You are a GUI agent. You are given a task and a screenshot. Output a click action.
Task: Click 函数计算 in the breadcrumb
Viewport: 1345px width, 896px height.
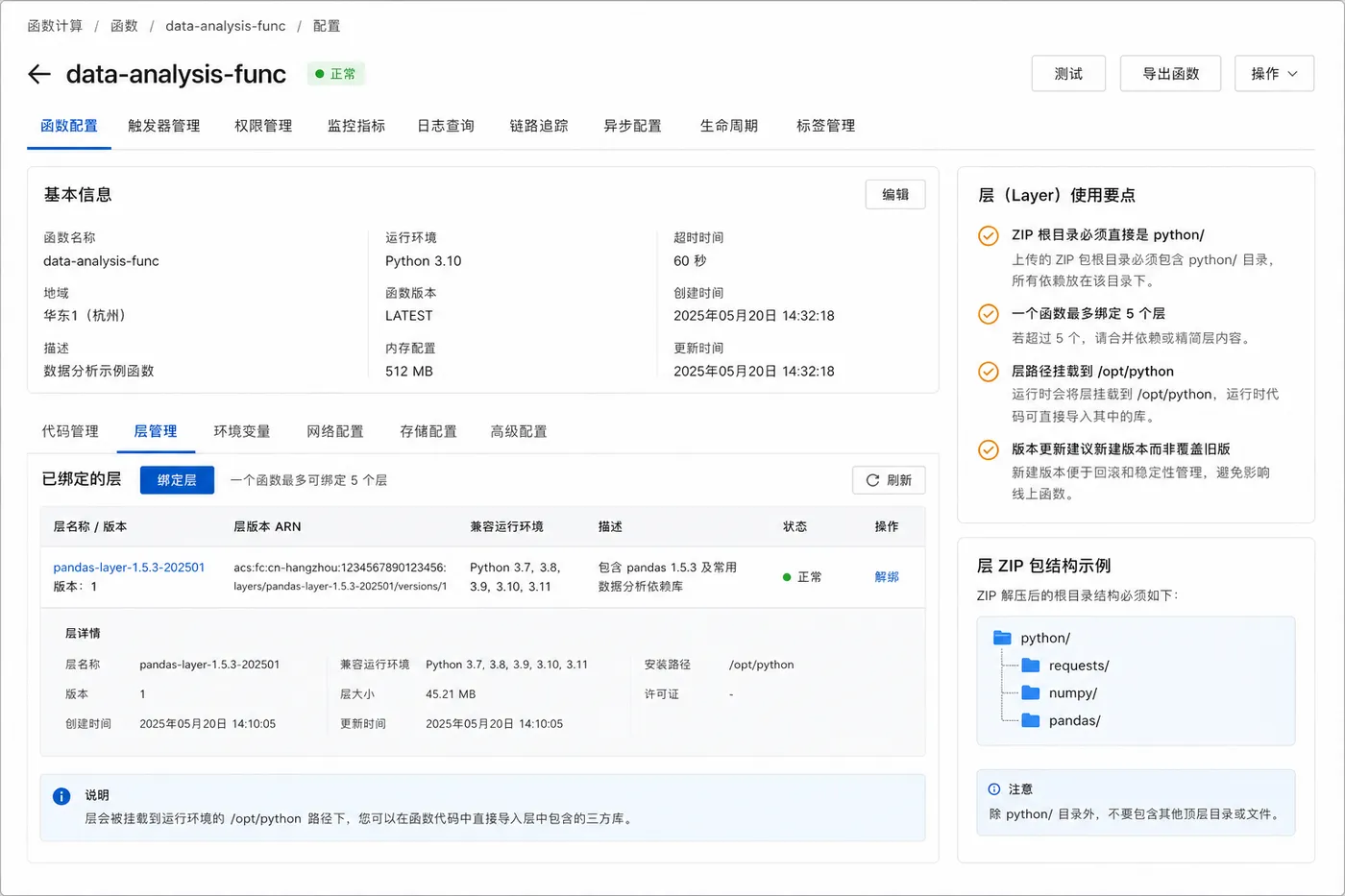tap(55, 26)
